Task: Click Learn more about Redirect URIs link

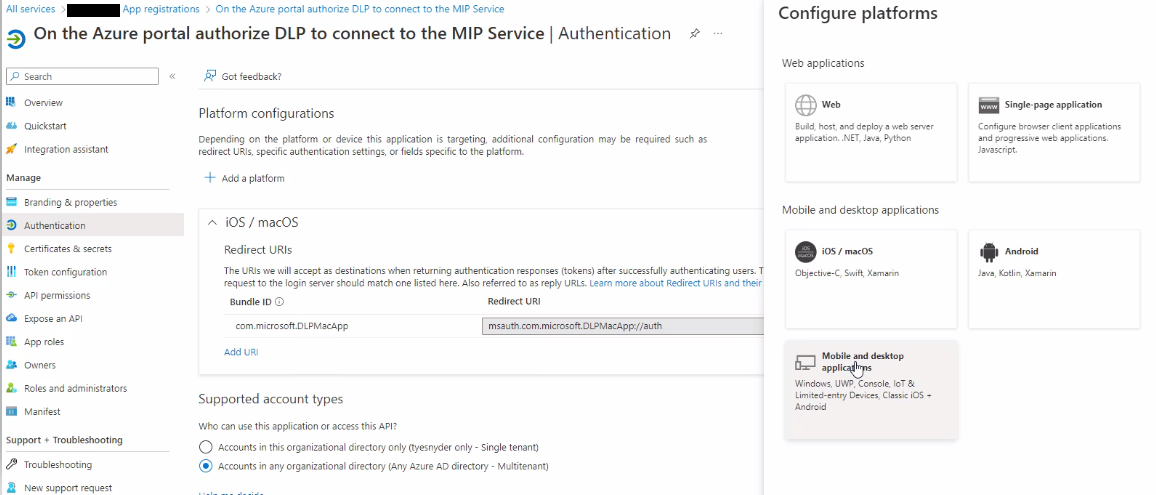Action: [675, 283]
